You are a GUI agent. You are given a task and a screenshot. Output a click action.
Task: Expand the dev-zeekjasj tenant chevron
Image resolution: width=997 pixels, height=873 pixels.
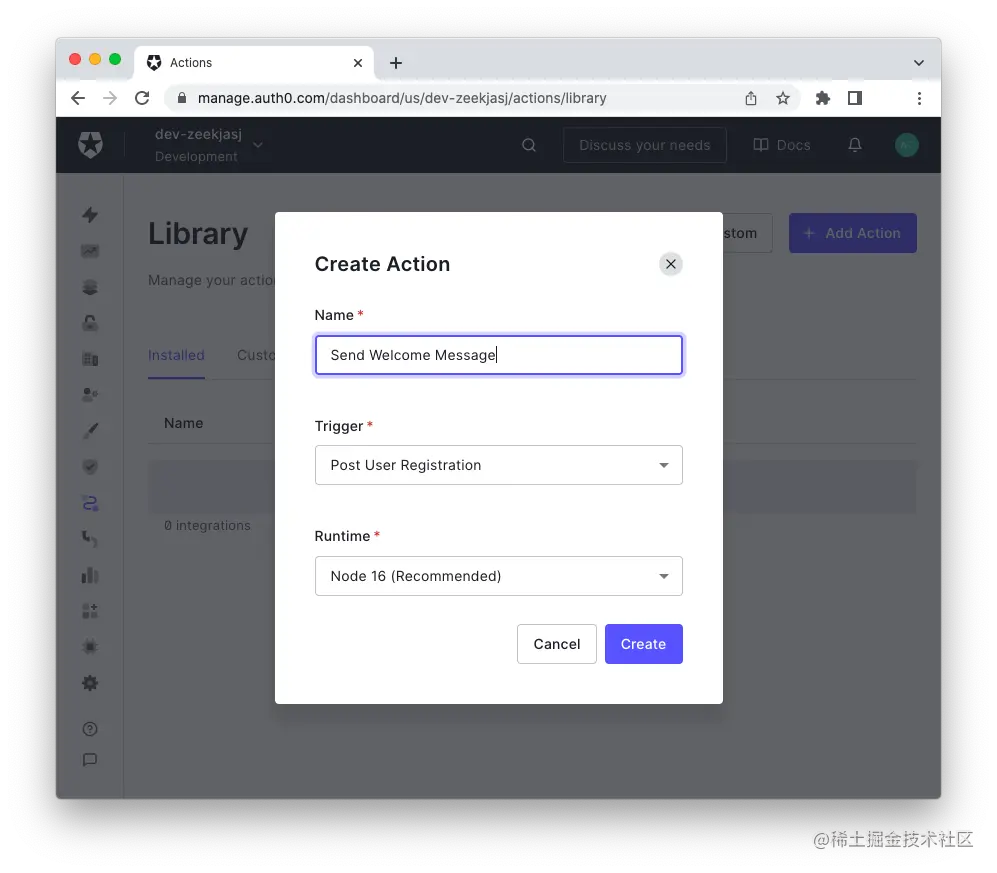[258, 145]
